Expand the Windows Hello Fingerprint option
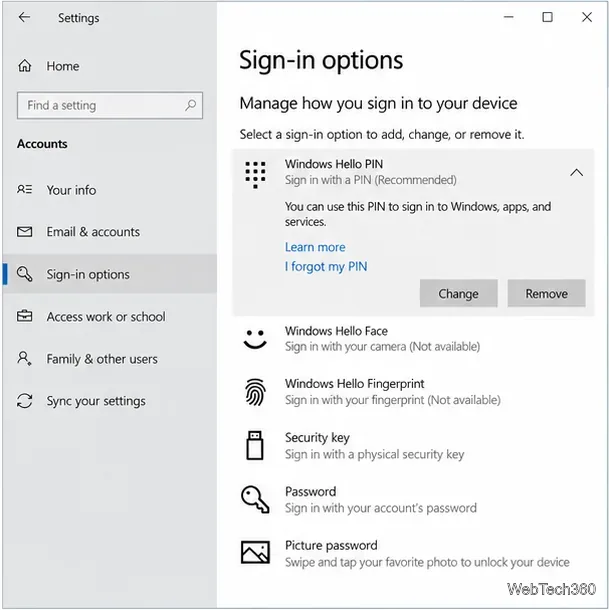Image resolution: width=609 pixels, height=610 pixels. tap(413, 392)
